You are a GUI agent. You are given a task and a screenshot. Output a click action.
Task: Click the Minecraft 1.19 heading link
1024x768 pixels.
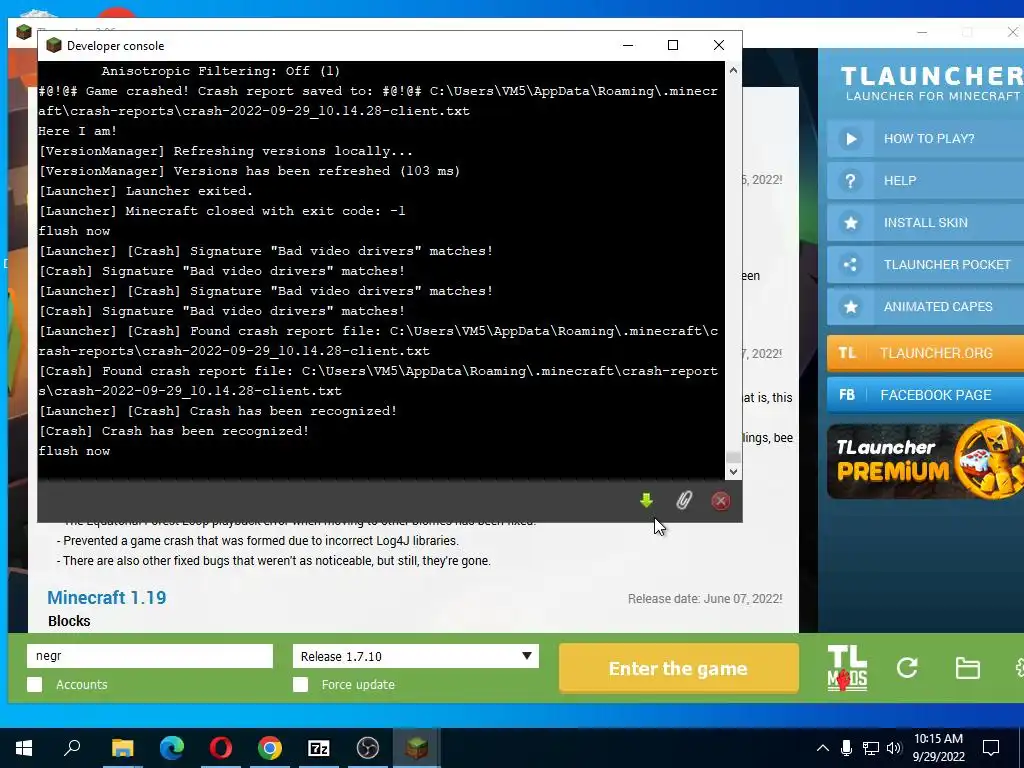click(x=106, y=598)
